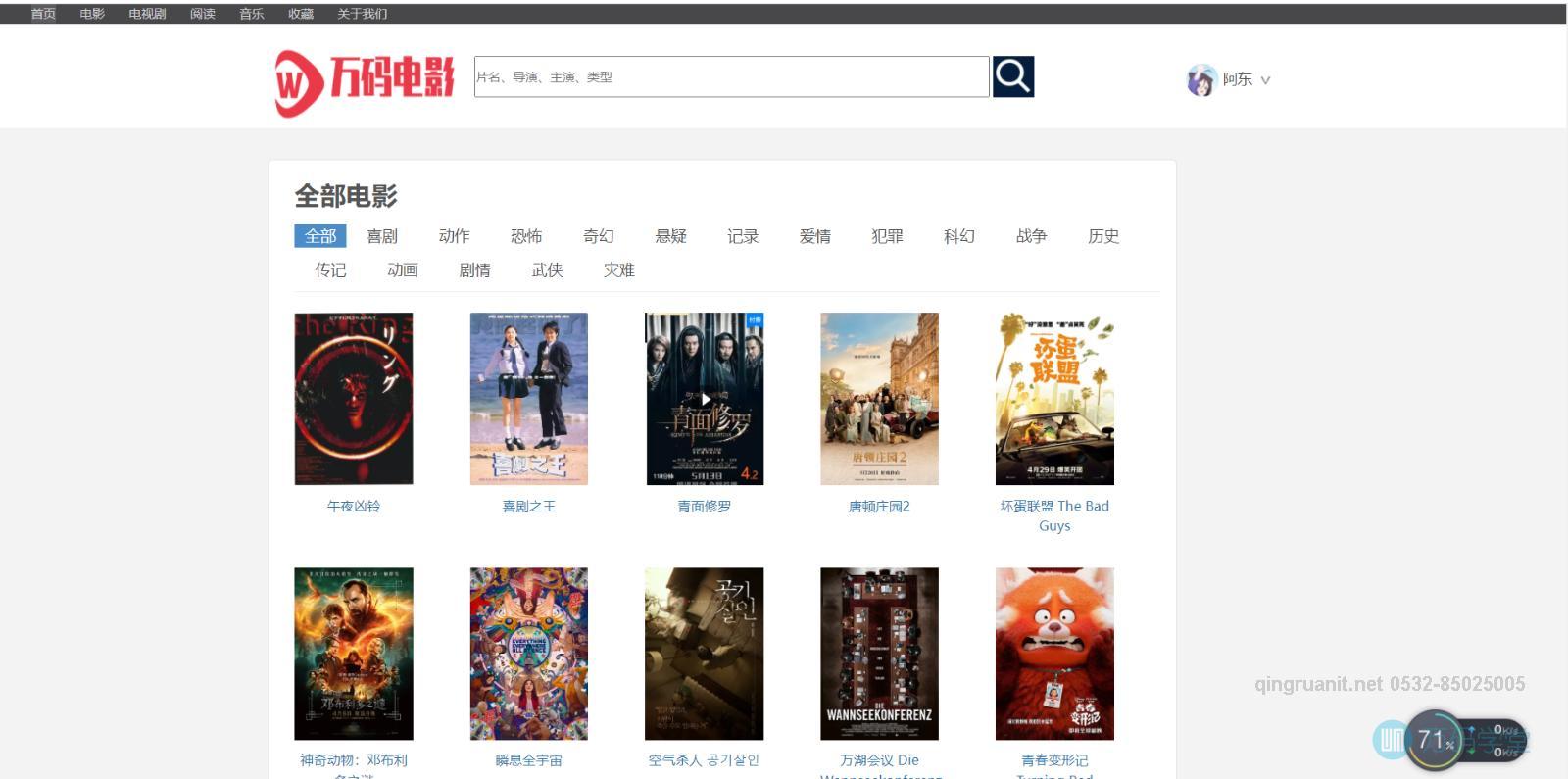Open 收藏 in top navigation
Viewport: 1568px width, 779px height.
(x=301, y=14)
